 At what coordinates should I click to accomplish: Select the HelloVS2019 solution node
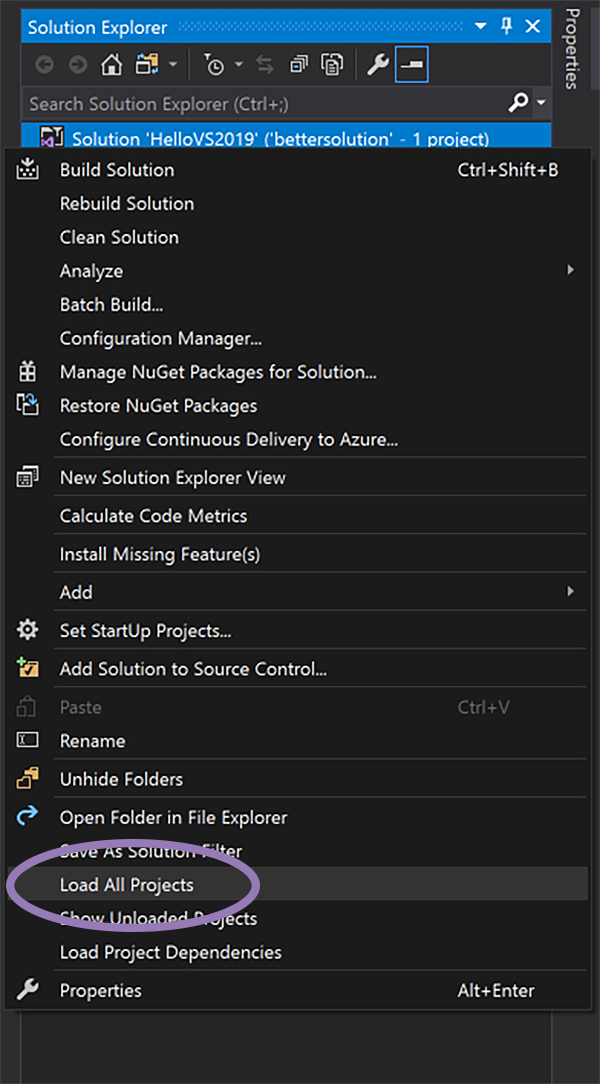click(280, 138)
